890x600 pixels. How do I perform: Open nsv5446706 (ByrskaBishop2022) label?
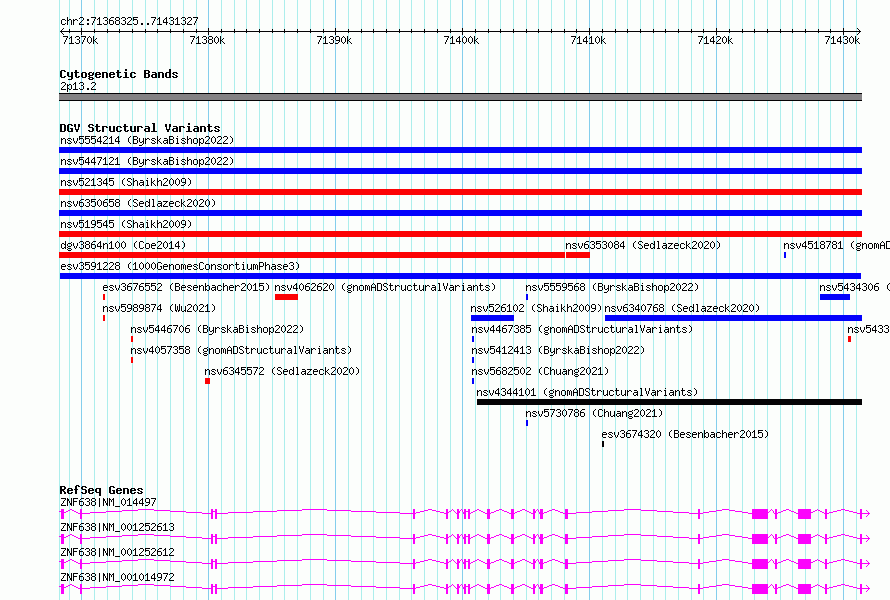(217, 329)
